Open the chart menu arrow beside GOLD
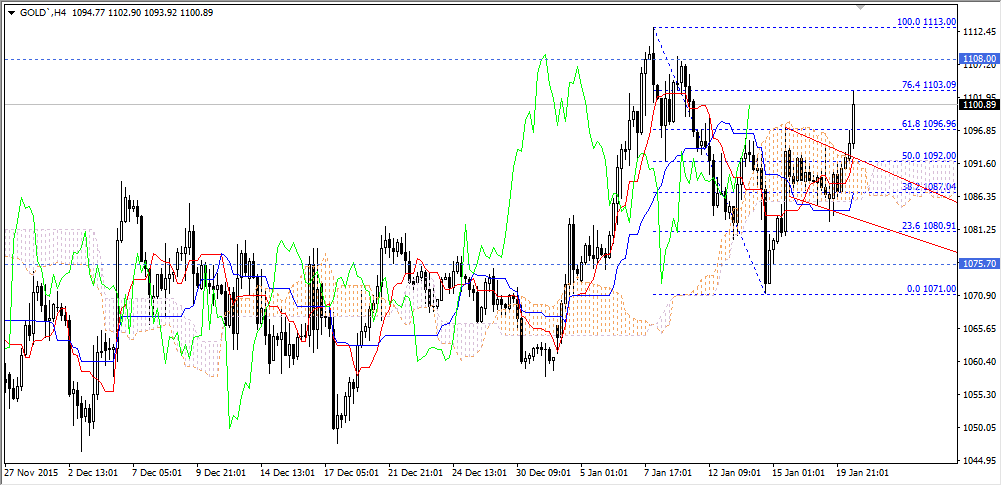Viewport: 1002px width, 486px height. pyautogui.click(x=10, y=11)
